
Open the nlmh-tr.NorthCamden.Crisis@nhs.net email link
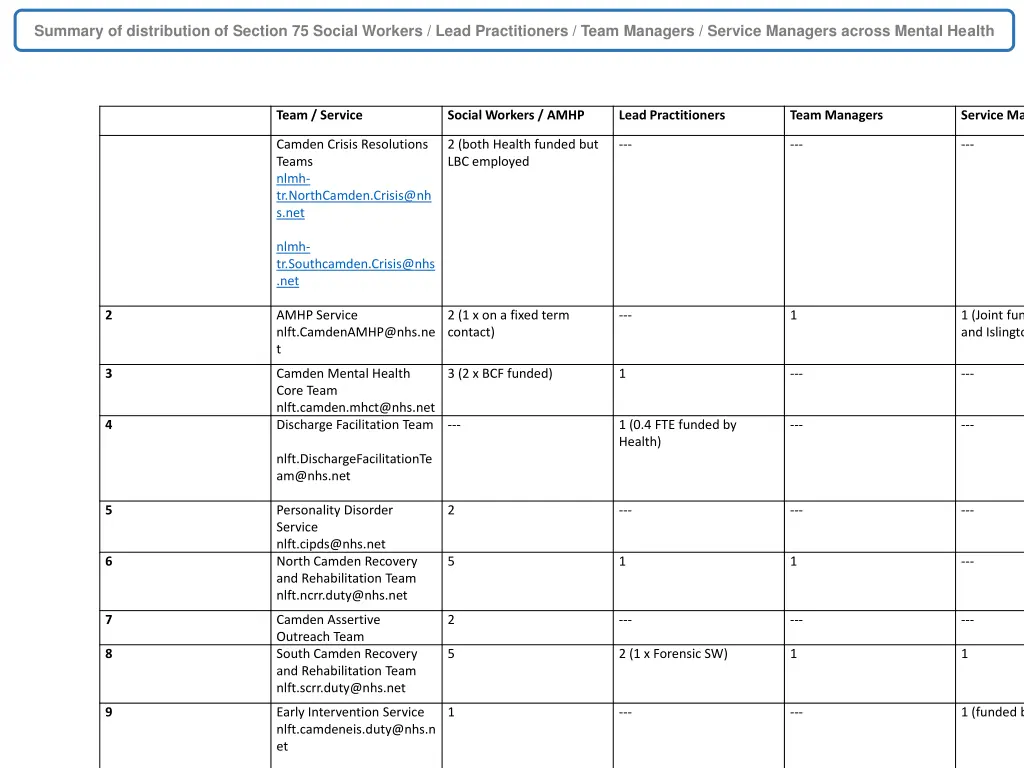352,195
